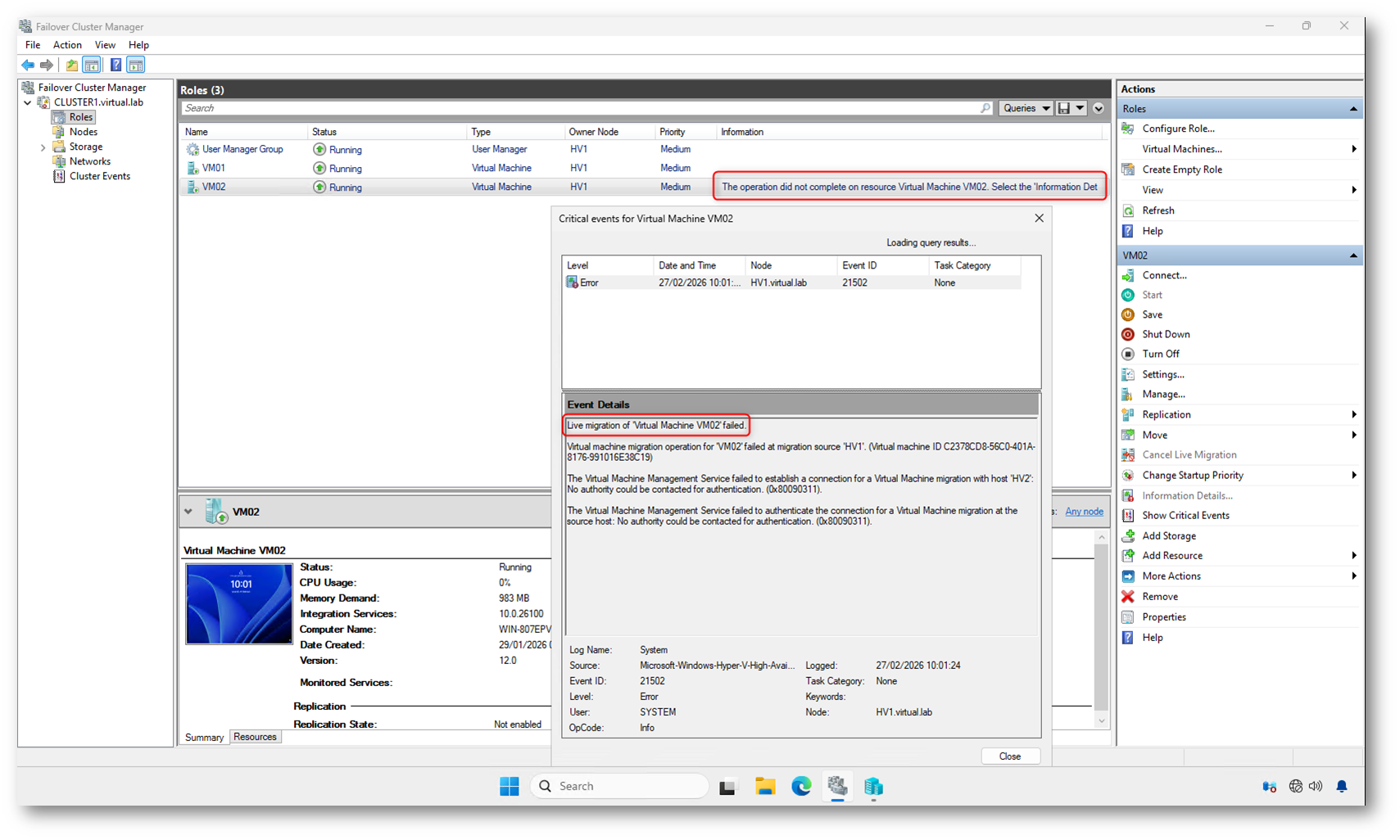This screenshot has width=1400, height=840.
Task: Open the Queries dropdown
Action: coord(1026,108)
